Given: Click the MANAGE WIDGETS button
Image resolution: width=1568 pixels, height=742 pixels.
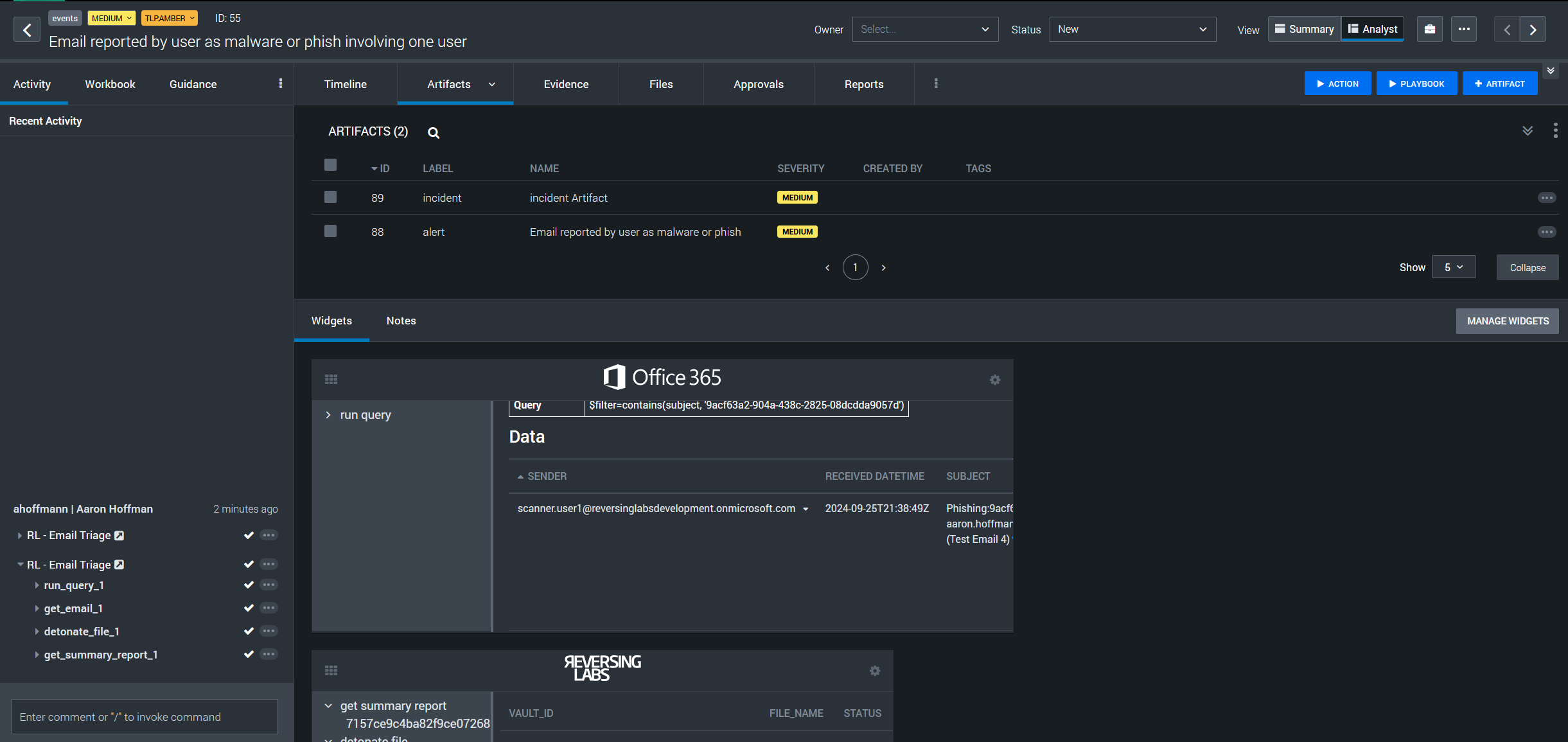Looking at the screenshot, I should [x=1508, y=321].
